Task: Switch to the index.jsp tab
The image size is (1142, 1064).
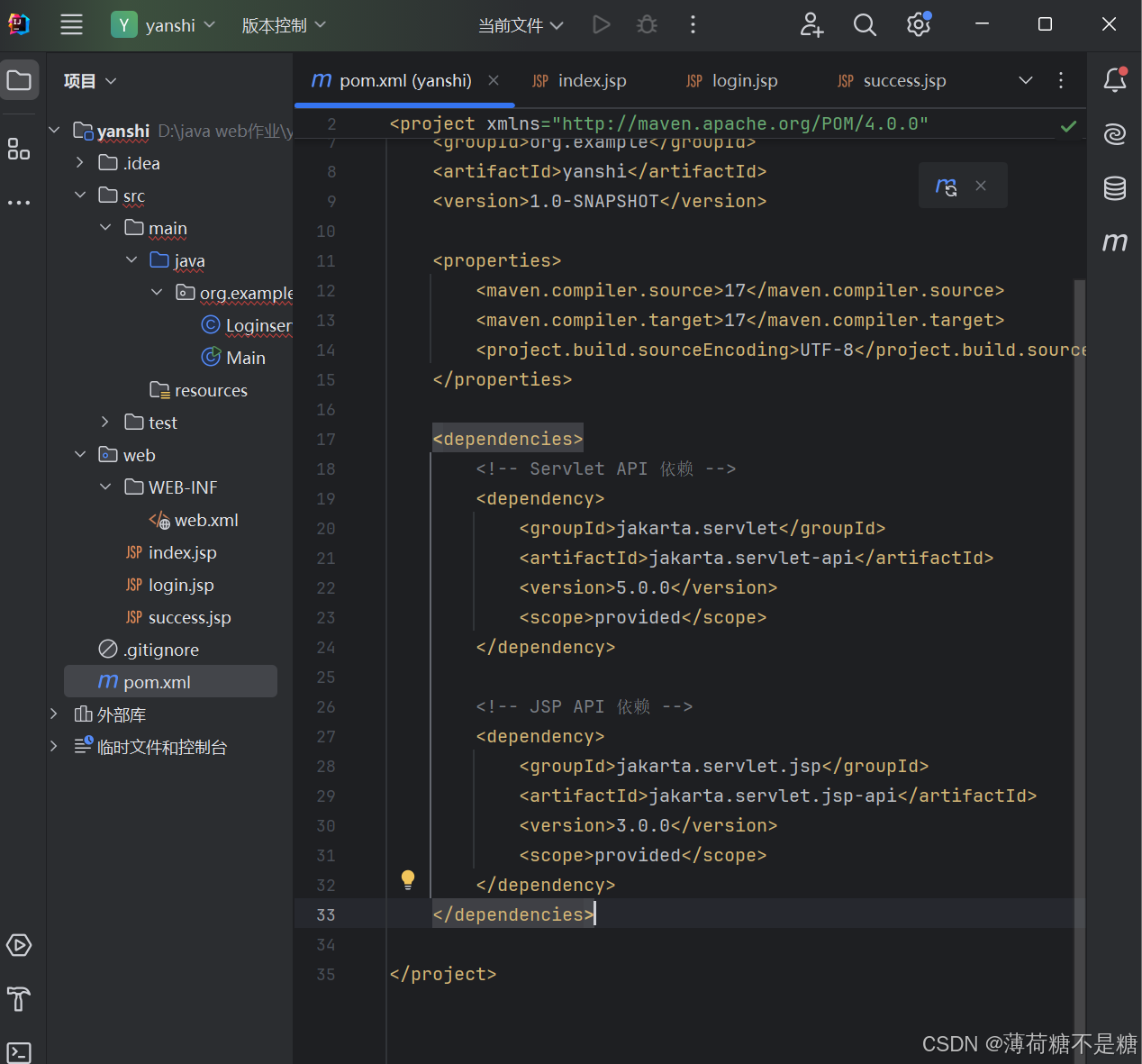Action: point(579,81)
